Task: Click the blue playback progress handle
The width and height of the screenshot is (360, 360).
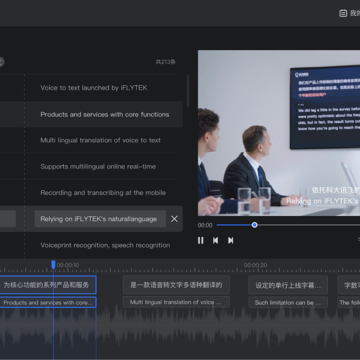Action: pos(255,225)
